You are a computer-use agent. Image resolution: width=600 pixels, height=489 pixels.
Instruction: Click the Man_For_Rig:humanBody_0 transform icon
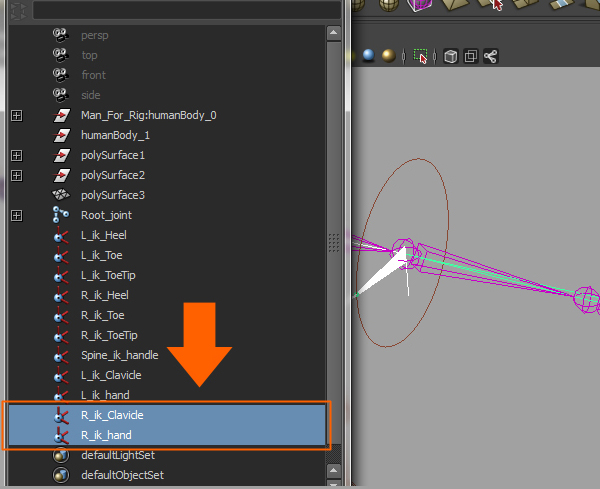(61, 115)
